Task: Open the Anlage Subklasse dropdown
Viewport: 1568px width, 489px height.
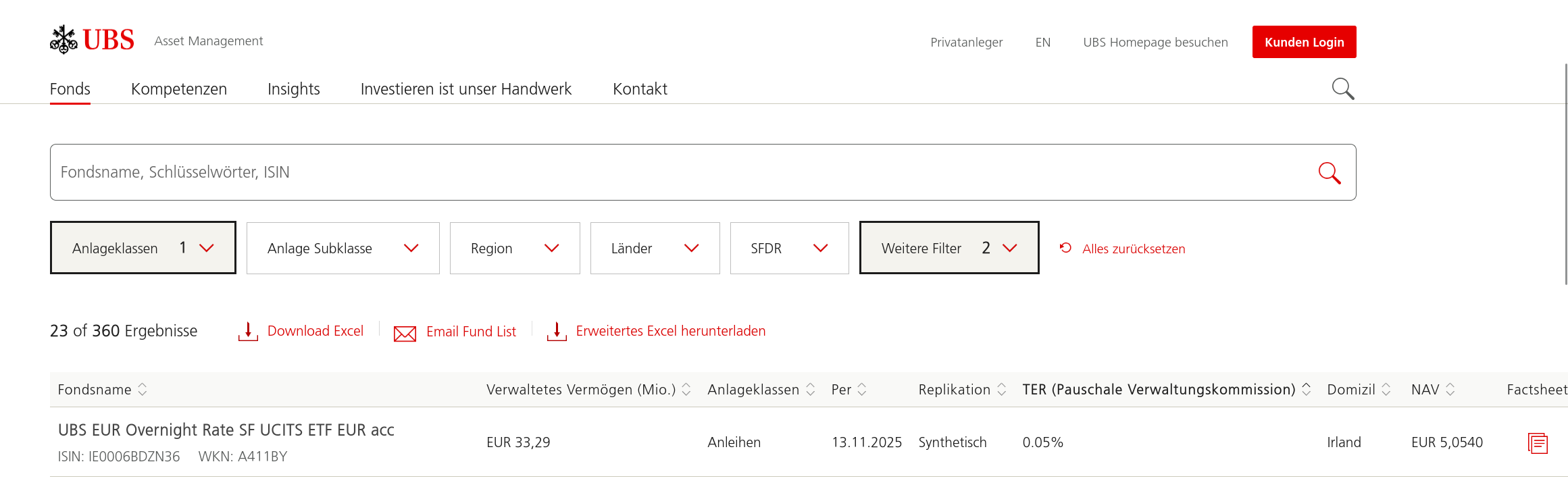Action: coord(343,248)
